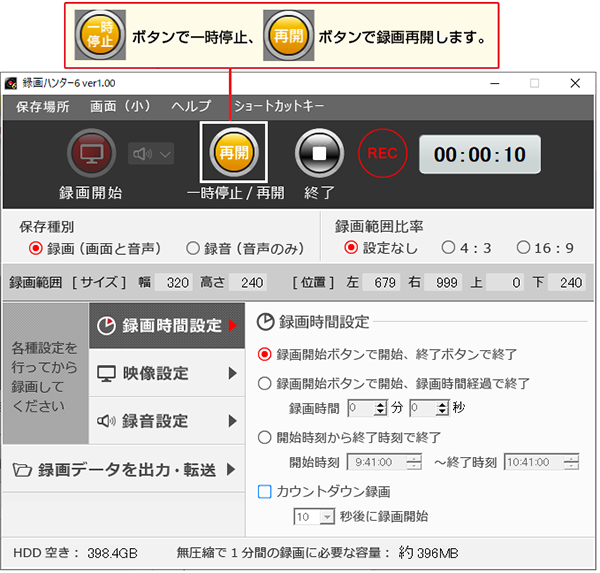Select 設定なし ratio option
600x573 pixels.
[381, 248]
